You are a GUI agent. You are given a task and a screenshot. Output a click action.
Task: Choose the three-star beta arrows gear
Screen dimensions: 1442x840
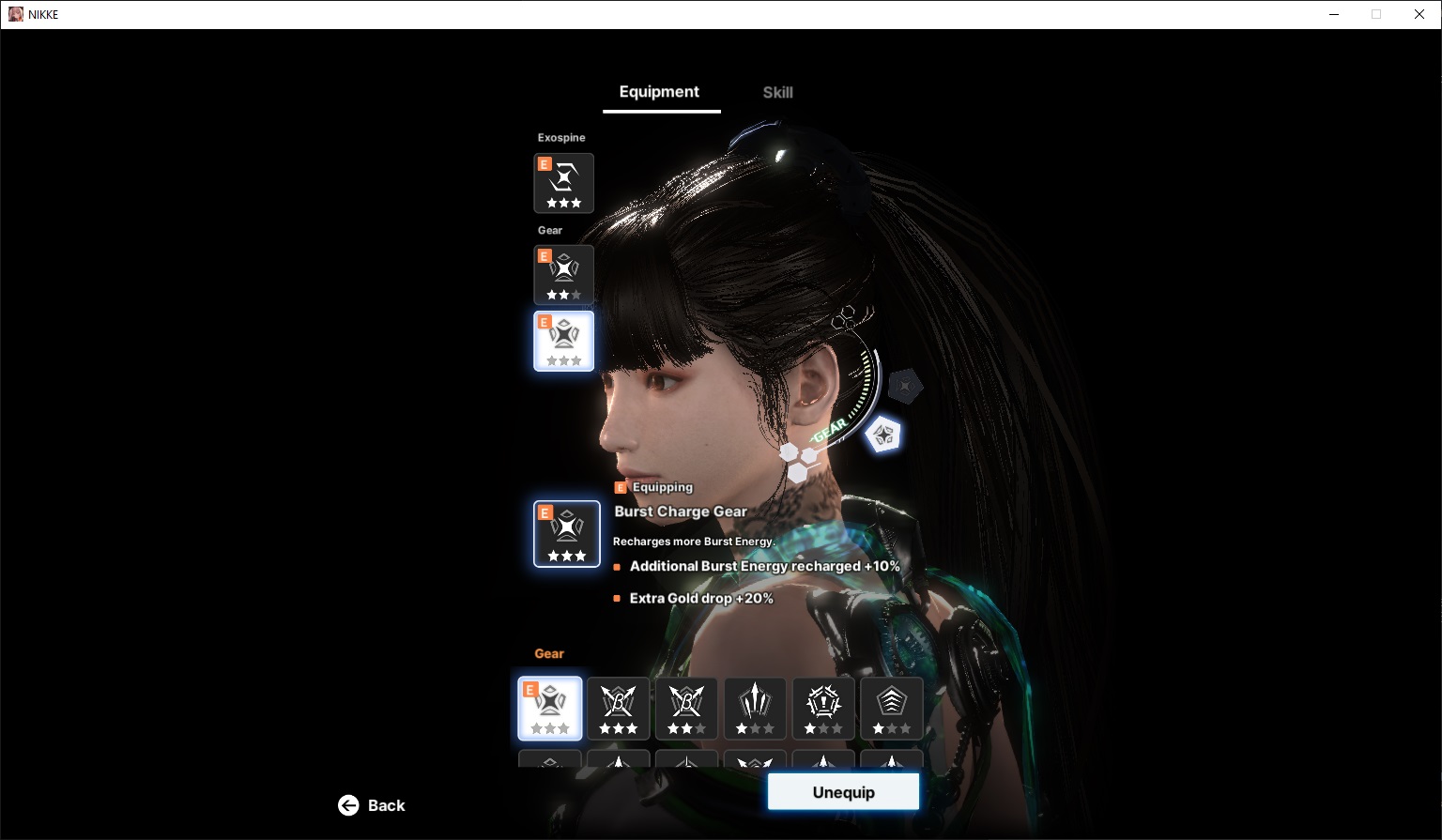coord(619,709)
